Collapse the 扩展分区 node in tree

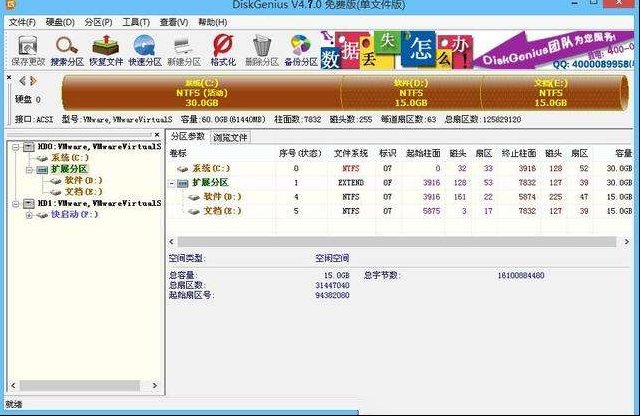29,170
